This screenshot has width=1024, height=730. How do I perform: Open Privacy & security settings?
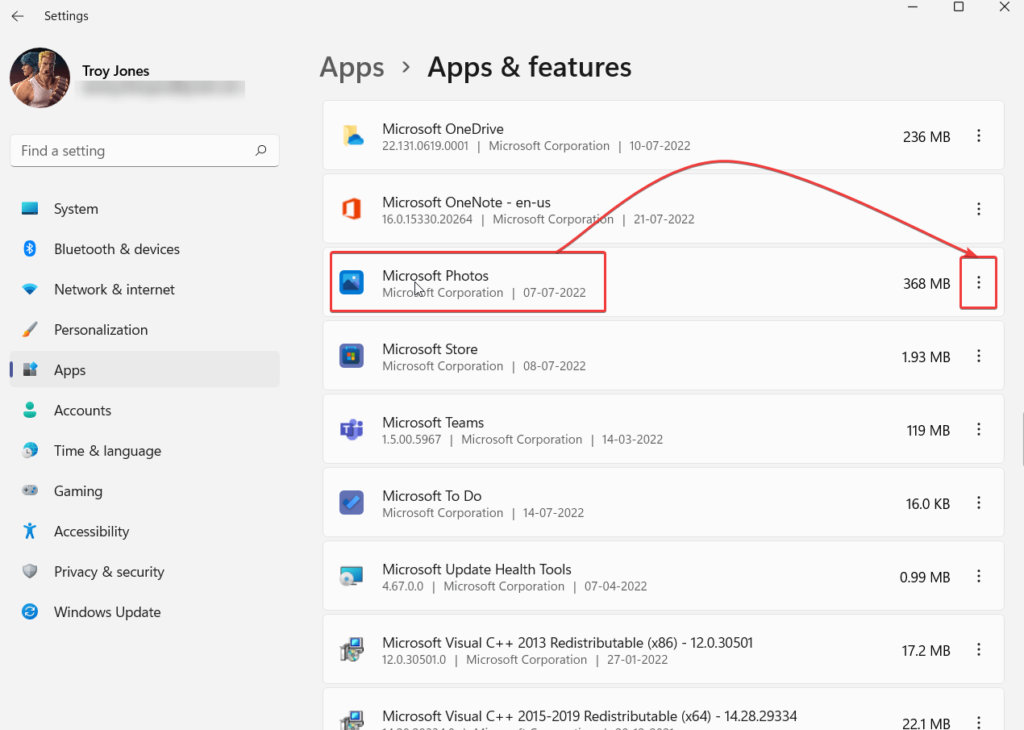pos(144,572)
